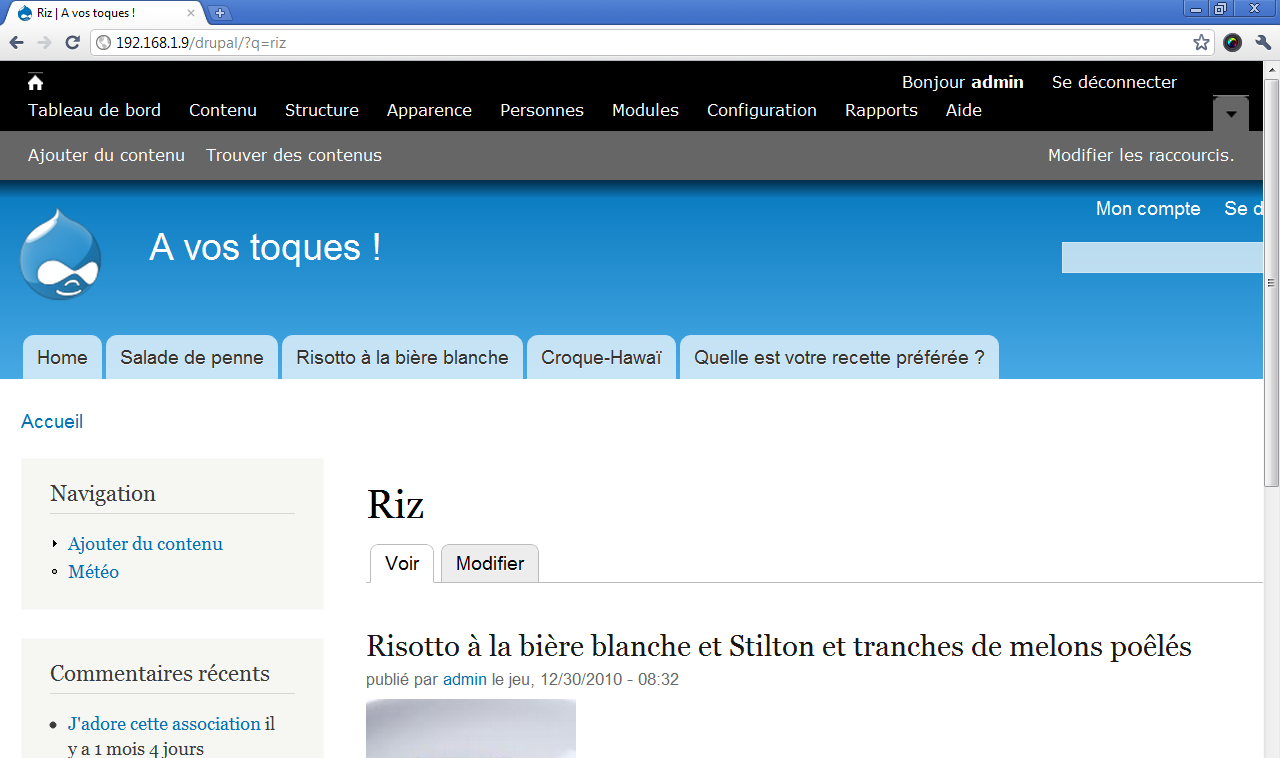Image resolution: width=1280 pixels, height=758 pixels.
Task: Open the Modules admin menu
Action: click(x=645, y=110)
